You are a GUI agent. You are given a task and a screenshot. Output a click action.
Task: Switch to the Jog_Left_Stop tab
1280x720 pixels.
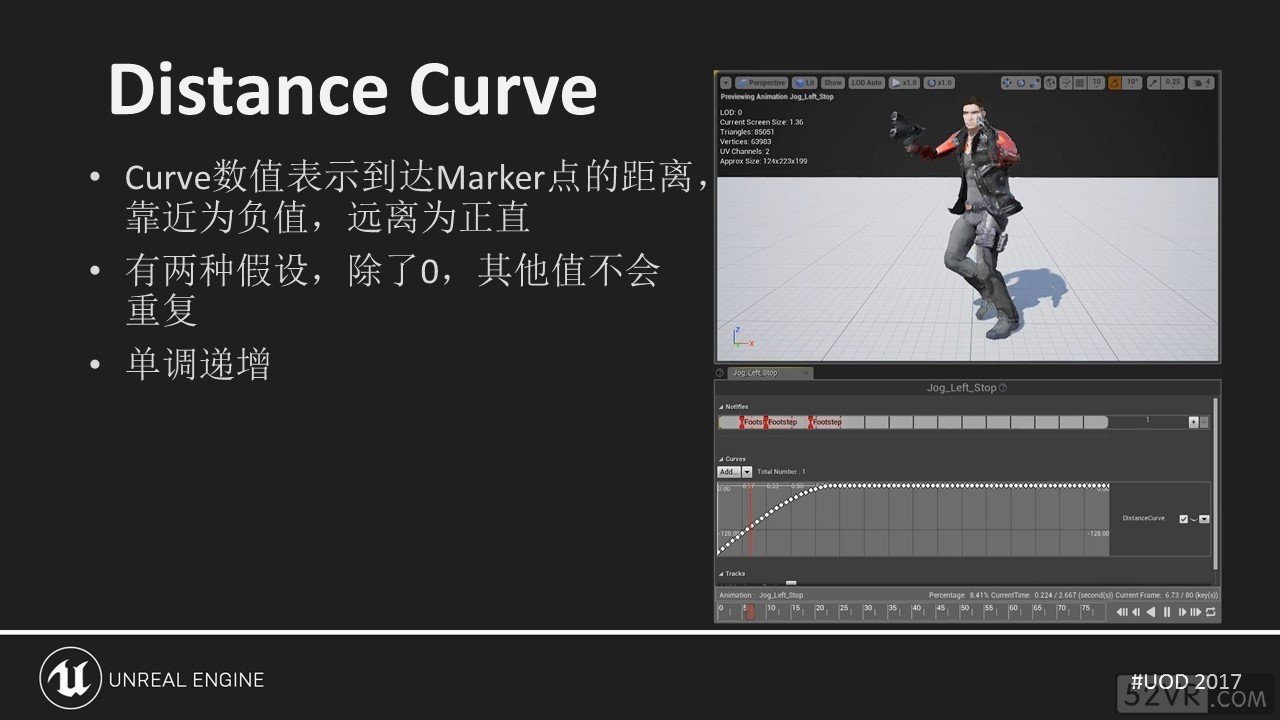[x=756, y=373]
